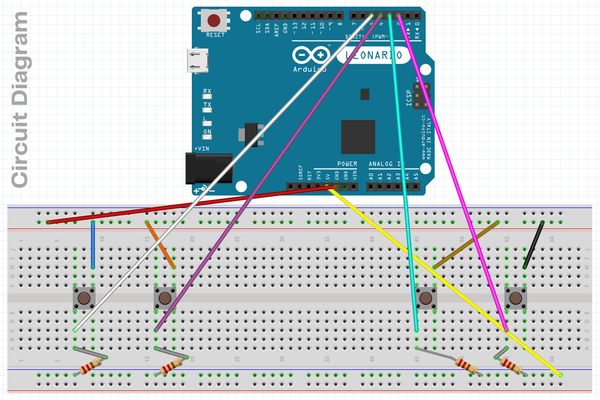Click the RX indicator LED
The image size is (600, 400).
pos(207,96)
